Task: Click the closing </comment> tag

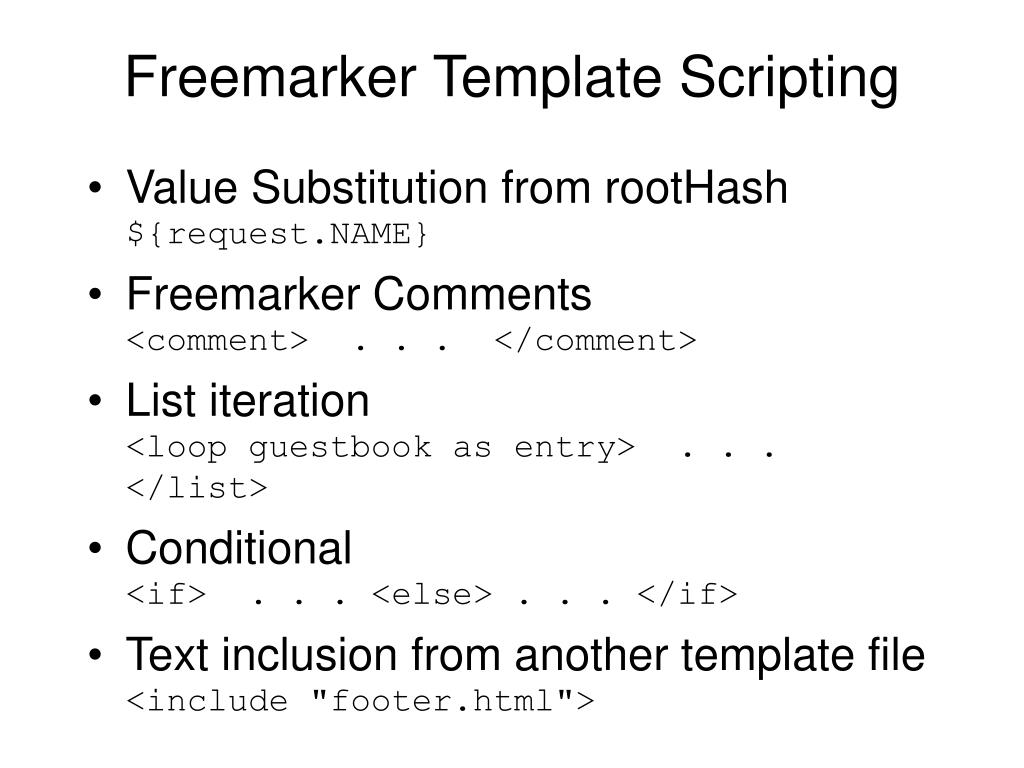Action: coord(596,340)
